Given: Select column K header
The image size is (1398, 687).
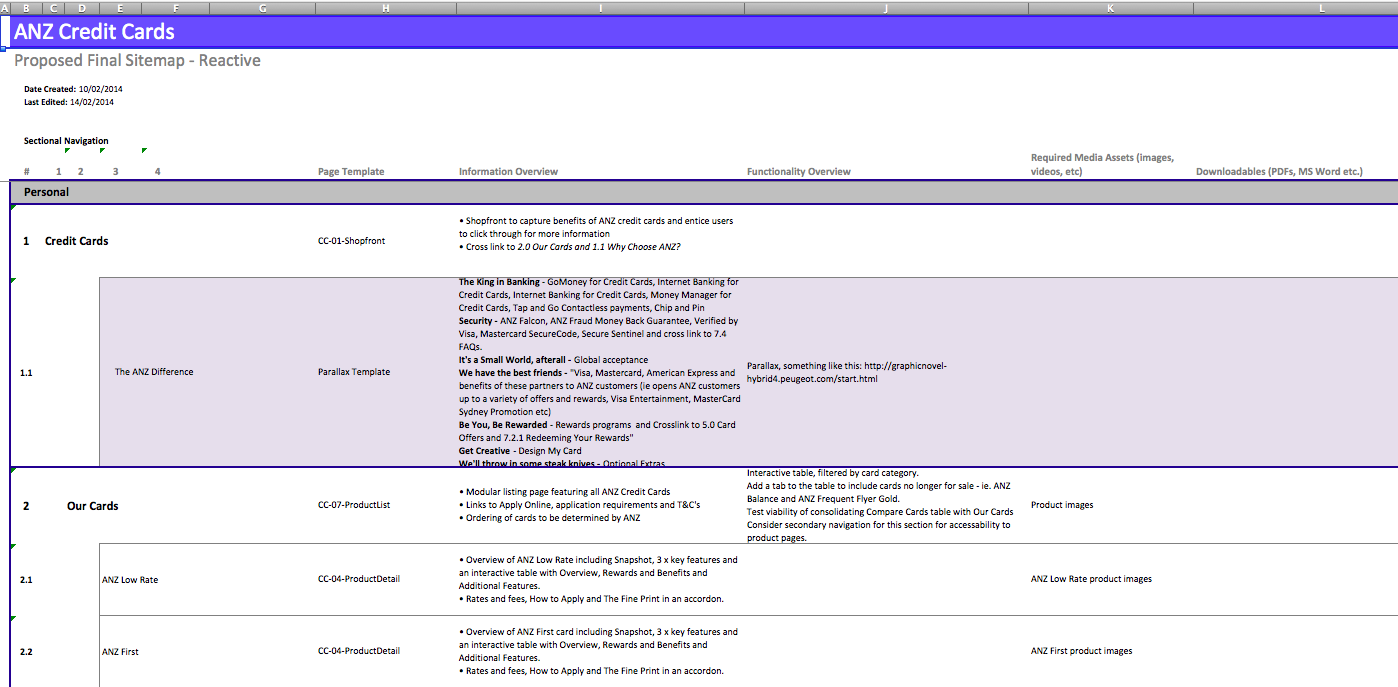Looking at the screenshot, I should click(x=1111, y=8).
